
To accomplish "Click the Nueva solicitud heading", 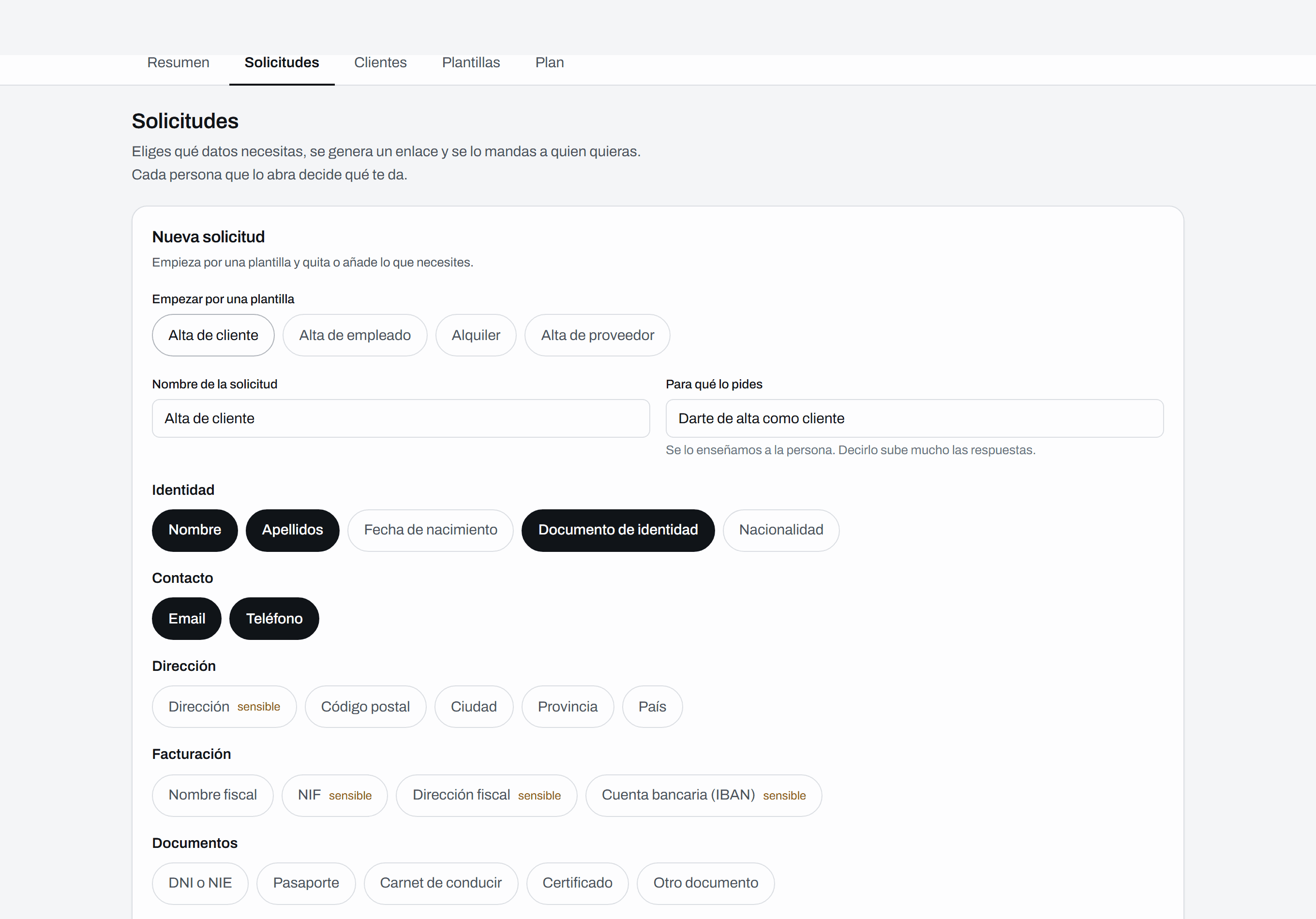I will [x=208, y=237].
